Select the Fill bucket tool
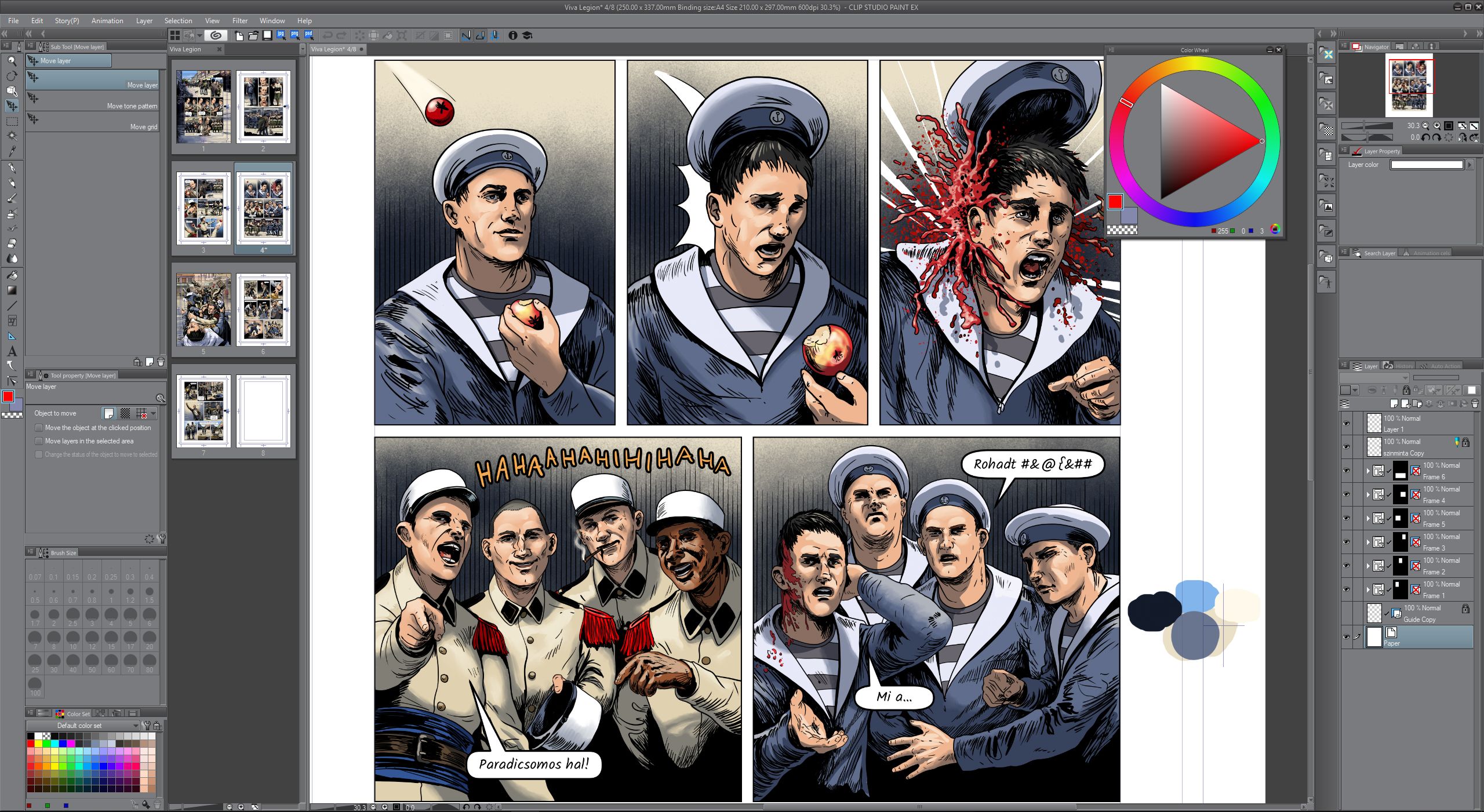The width and height of the screenshot is (1484, 812). pyautogui.click(x=12, y=275)
